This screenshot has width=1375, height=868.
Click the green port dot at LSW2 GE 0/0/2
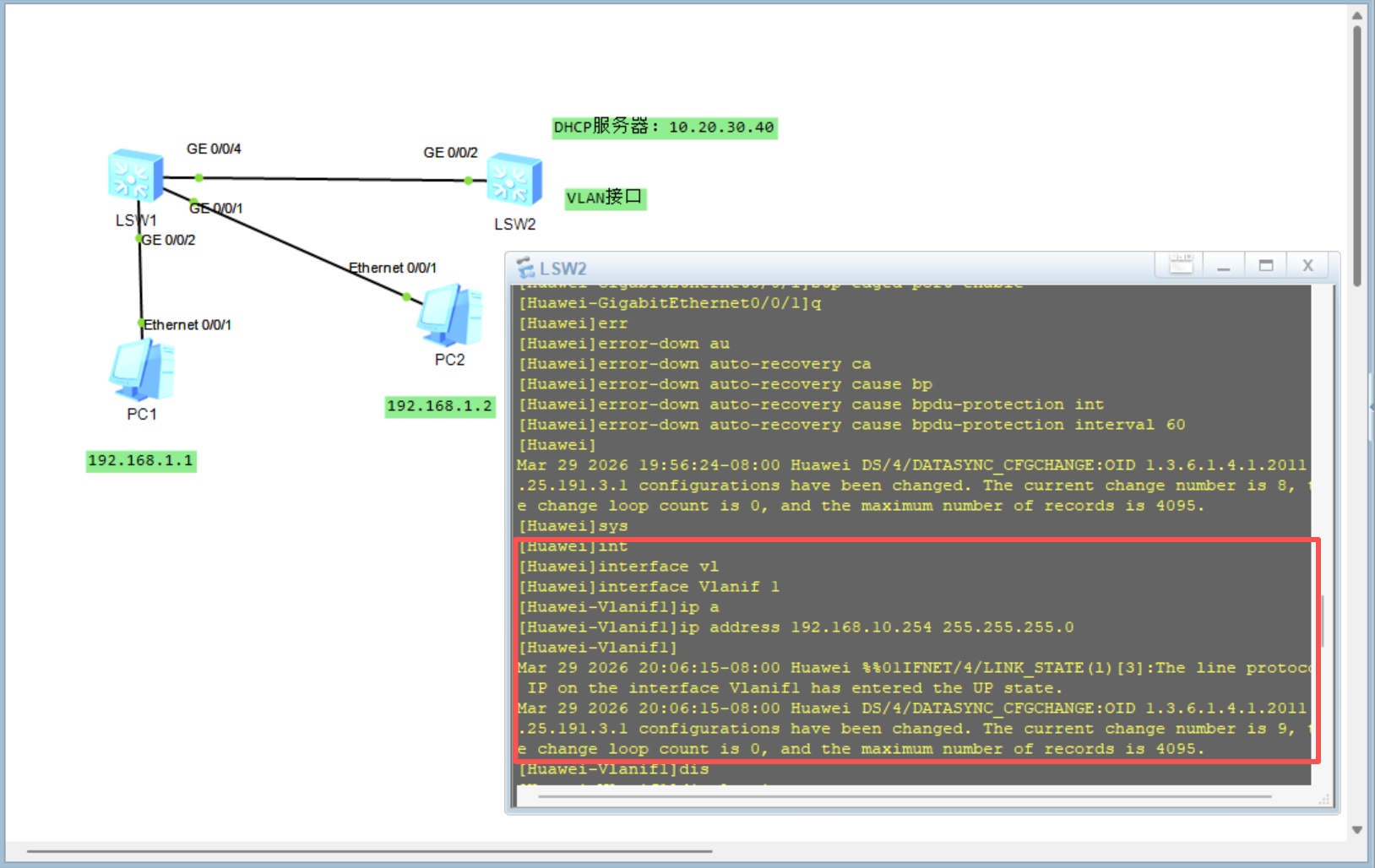coord(469,180)
